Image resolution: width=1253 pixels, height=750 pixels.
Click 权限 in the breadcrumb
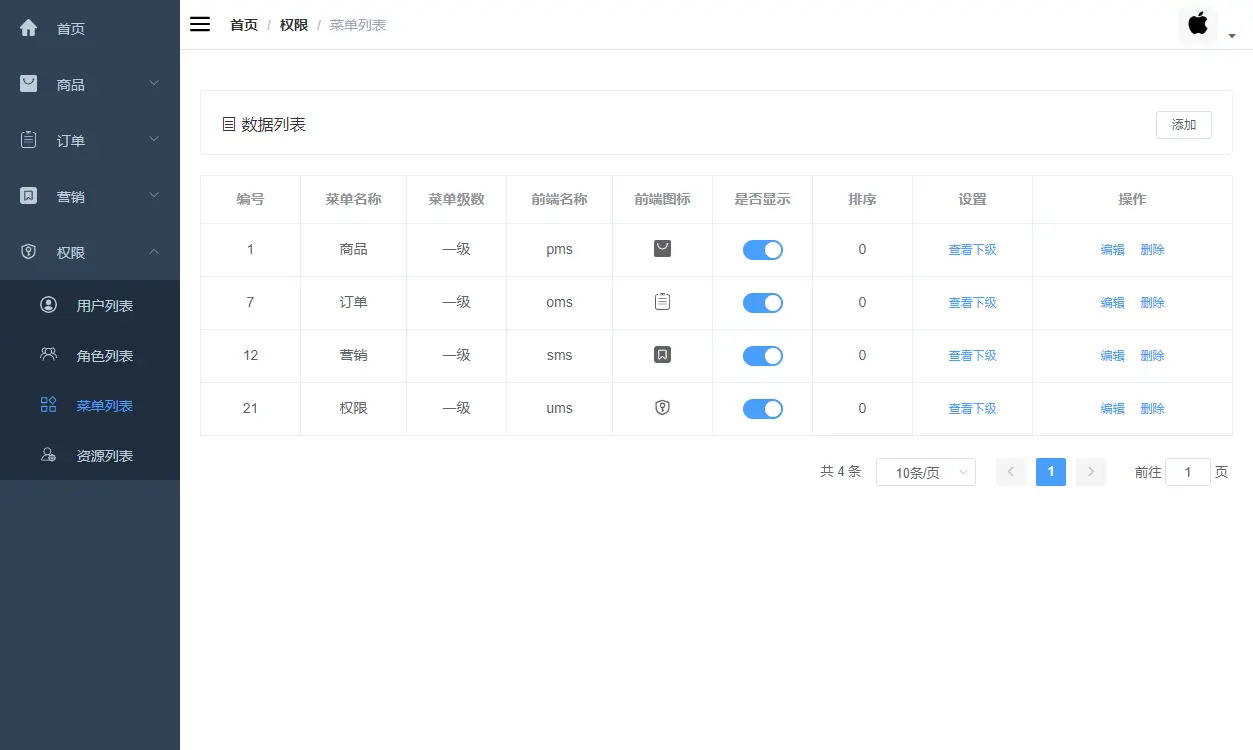(x=294, y=25)
